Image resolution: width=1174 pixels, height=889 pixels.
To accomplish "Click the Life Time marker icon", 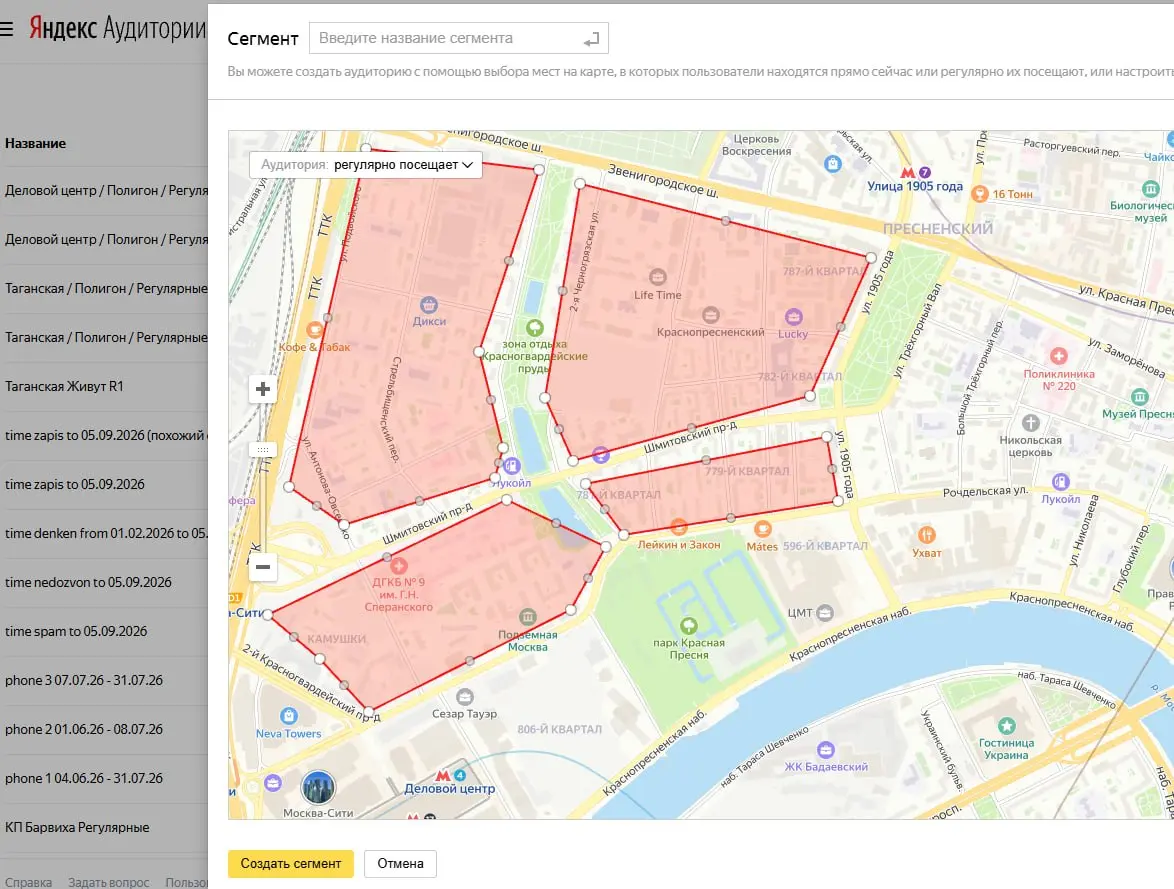I will 657,277.
